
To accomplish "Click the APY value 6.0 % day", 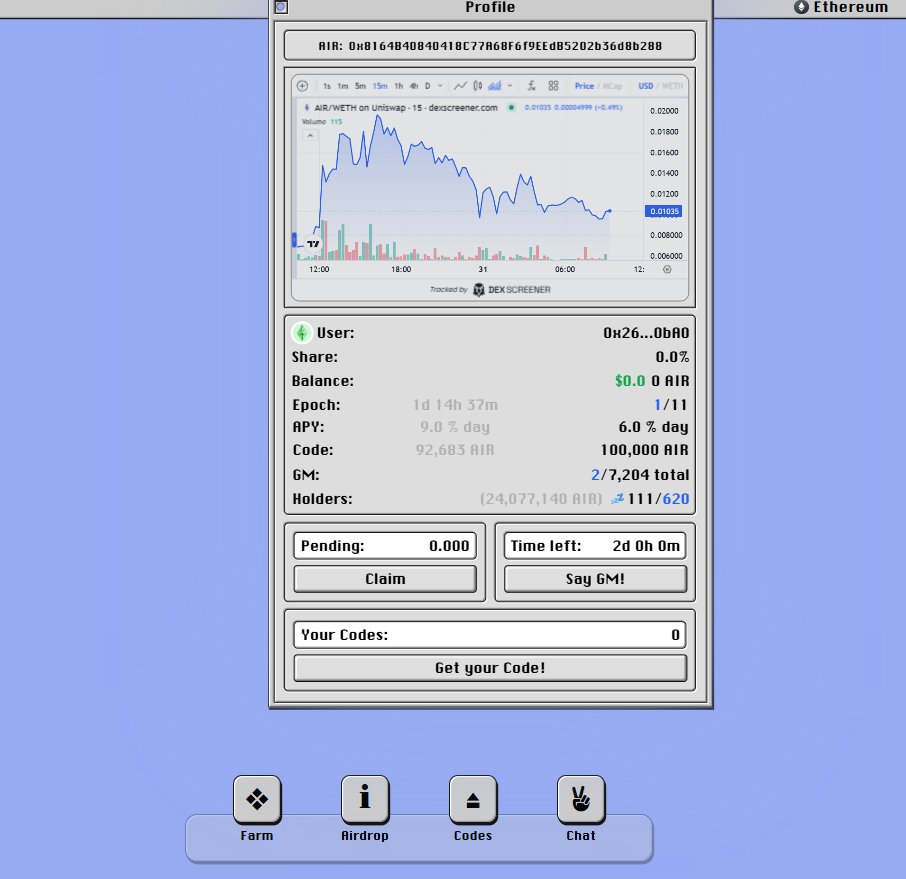I will pos(653,427).
